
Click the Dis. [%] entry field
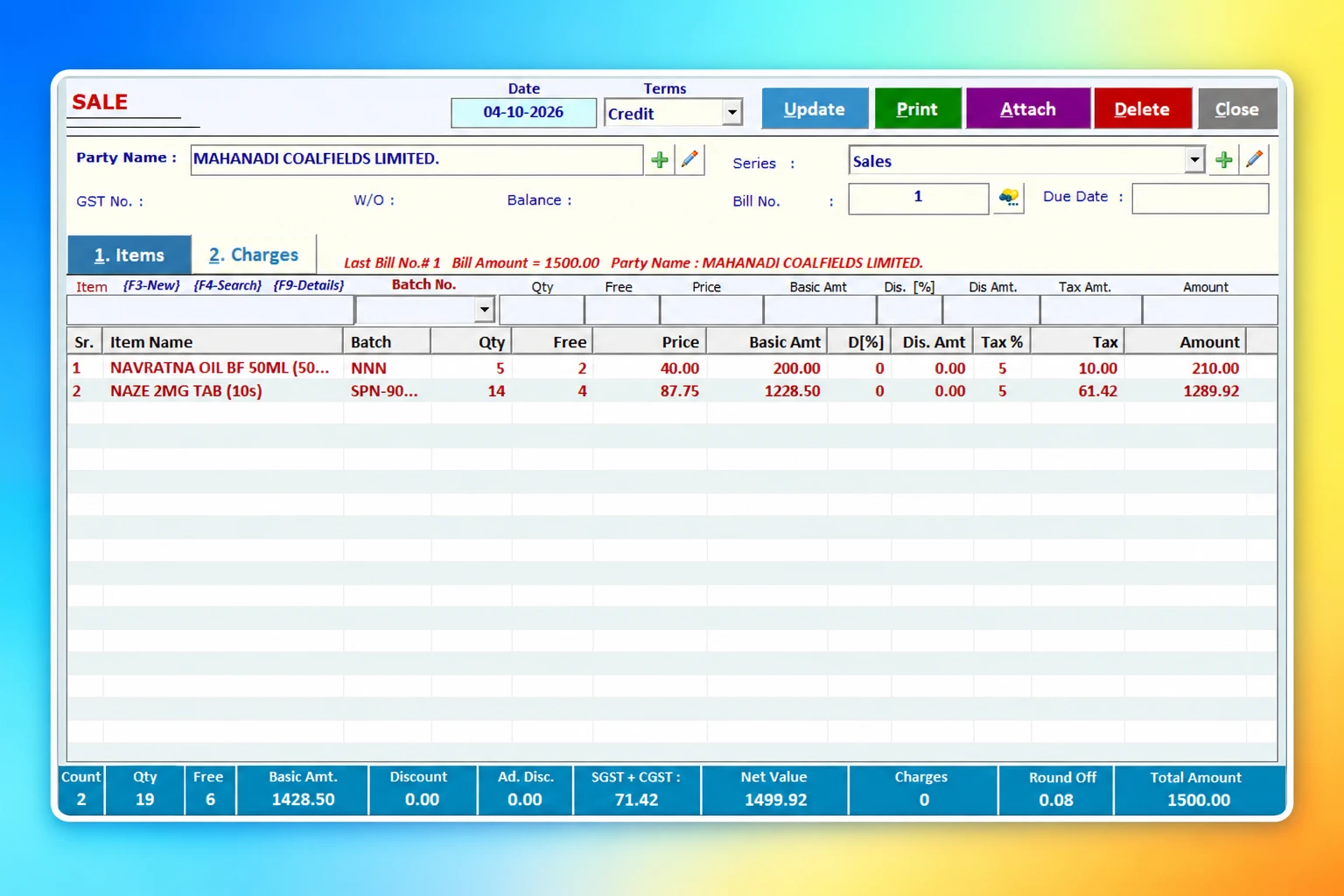(x=909, y=310)
